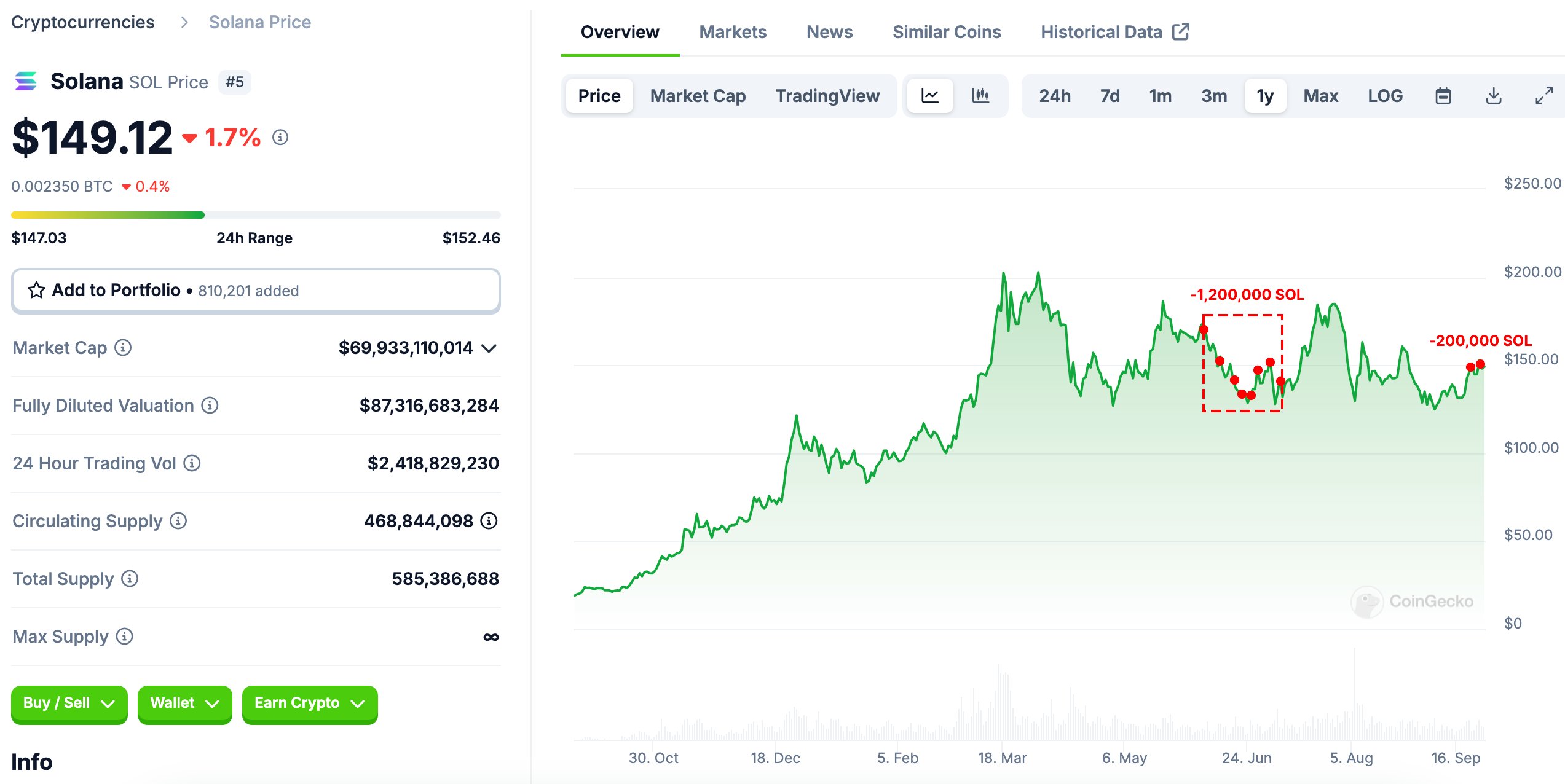Click the star icon in Add to Portfolio
The width and height of the screenshot is (1565, 784).
click(36, 290)
